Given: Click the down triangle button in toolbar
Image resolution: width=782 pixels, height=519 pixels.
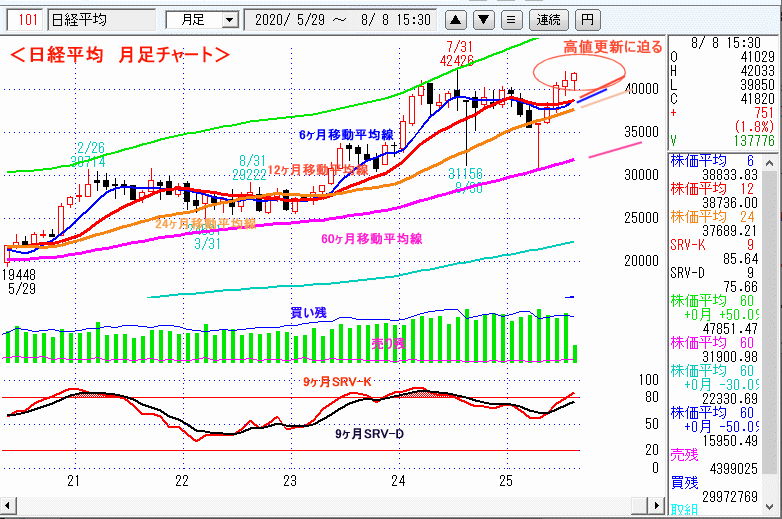Looking at the screenshot, I should click(x=483, y=20).
